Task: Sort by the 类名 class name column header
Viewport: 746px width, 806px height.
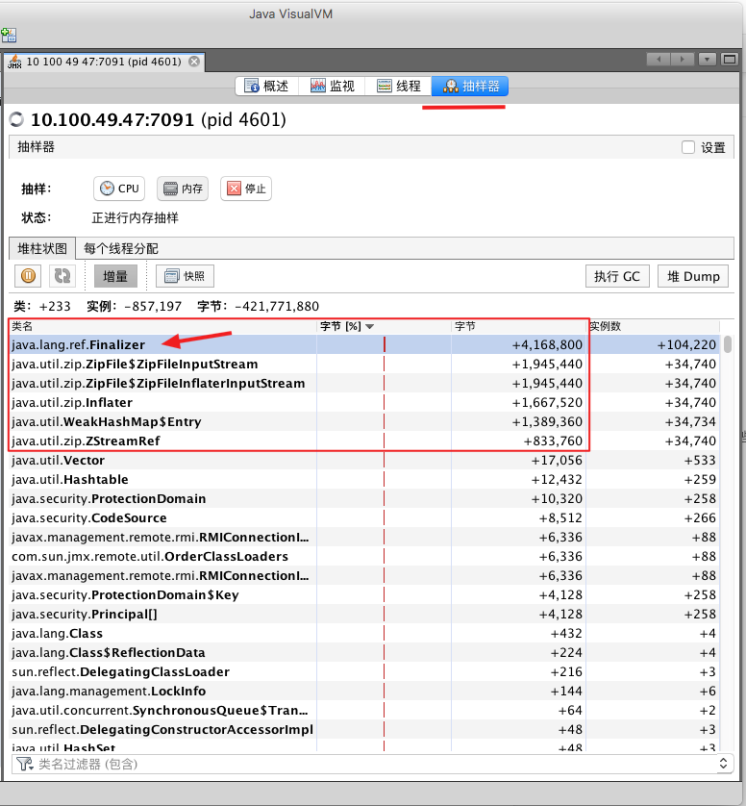Action: coord(162,326)
